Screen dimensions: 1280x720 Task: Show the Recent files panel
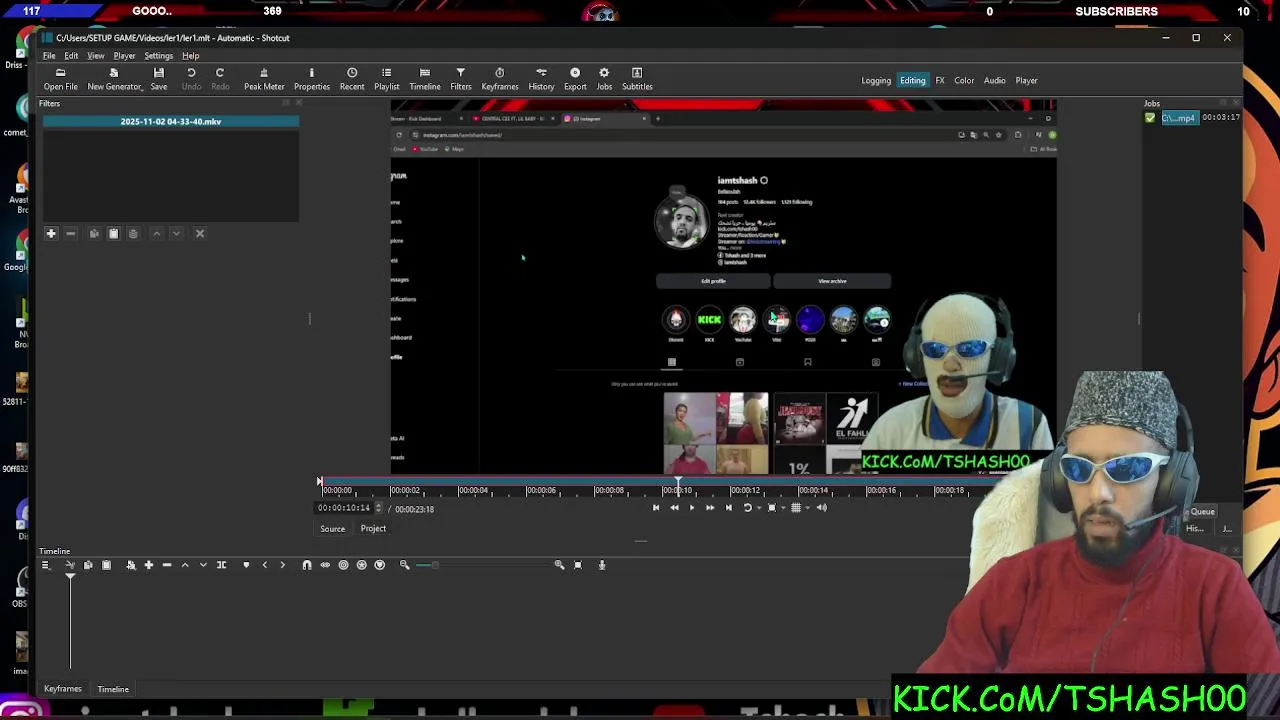click(x=352, y=79)
